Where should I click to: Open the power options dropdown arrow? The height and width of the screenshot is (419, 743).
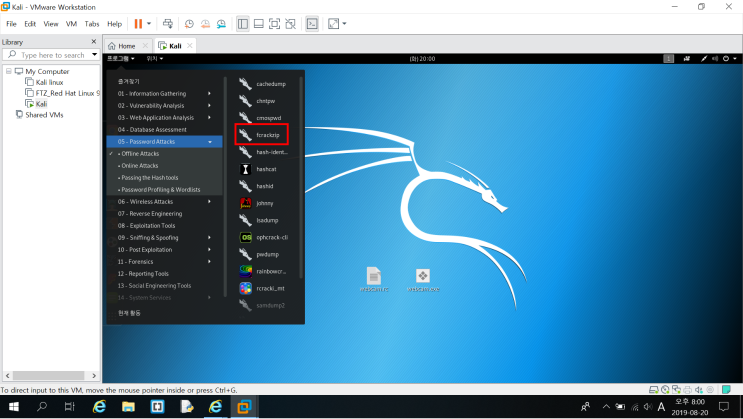(149, 24)
